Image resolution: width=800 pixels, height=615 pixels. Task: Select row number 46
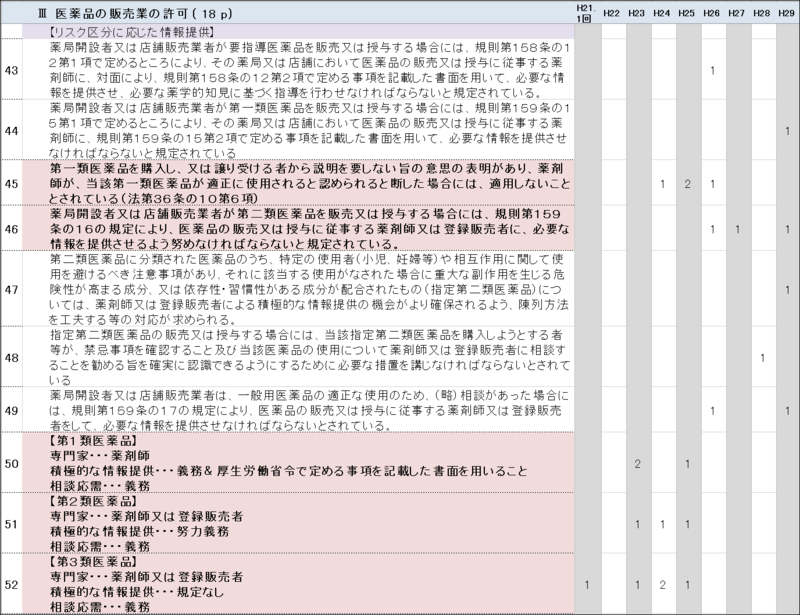(11, 229)
